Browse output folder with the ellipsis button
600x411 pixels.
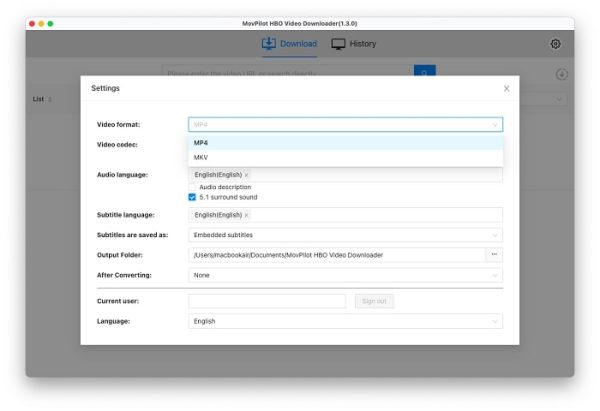[494, 255]
